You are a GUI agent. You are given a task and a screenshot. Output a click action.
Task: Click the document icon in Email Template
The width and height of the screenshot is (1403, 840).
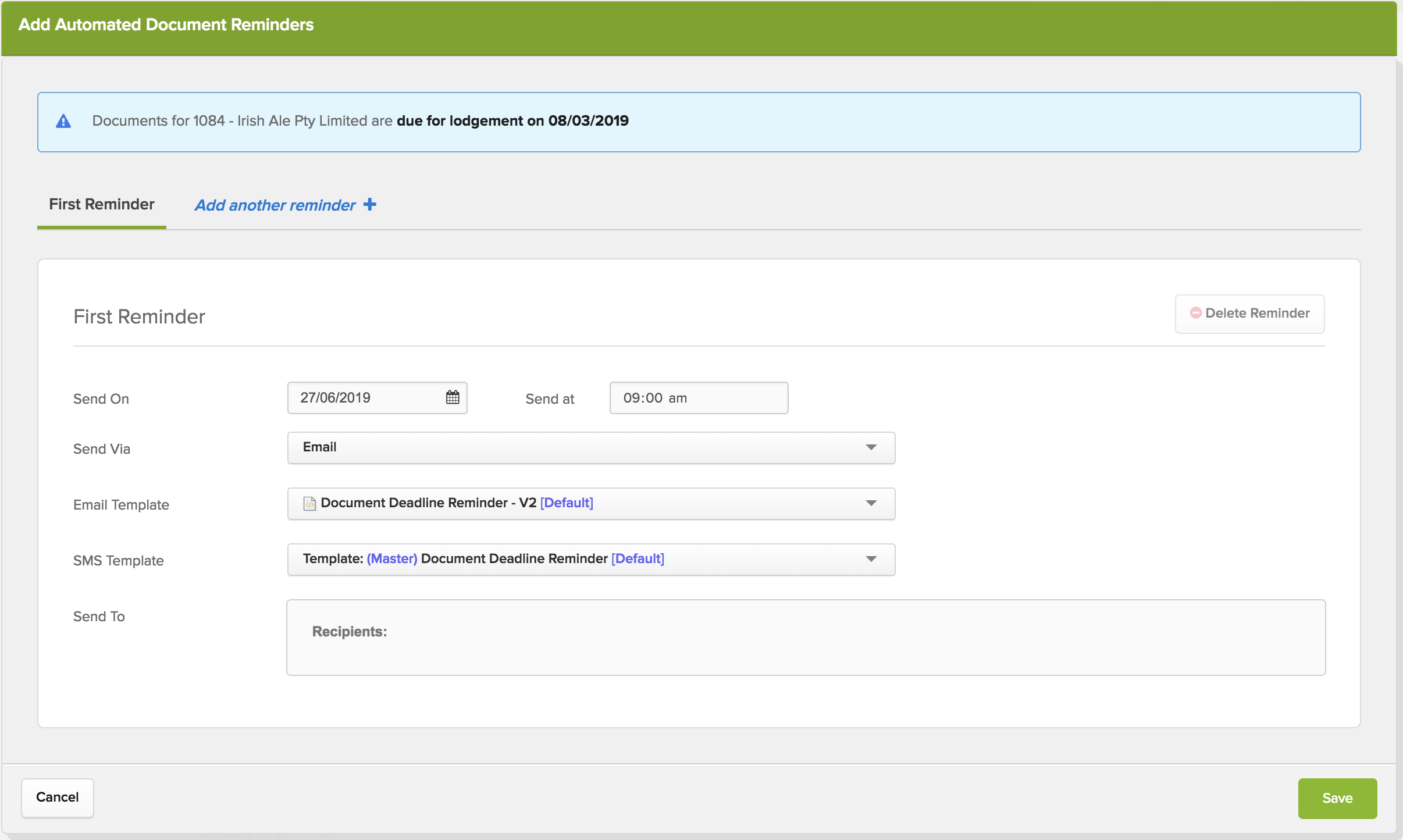coord(309,503)
